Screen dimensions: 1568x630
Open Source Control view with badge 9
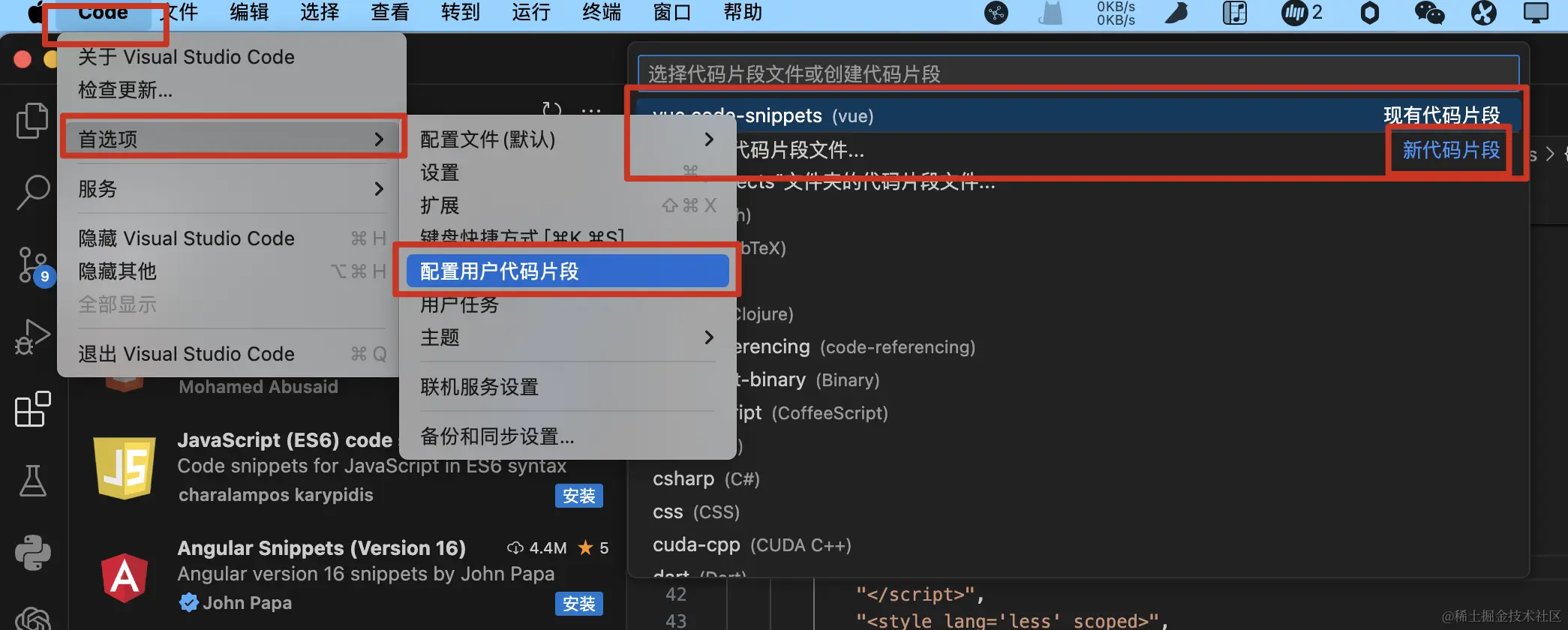tap(35, 265)
